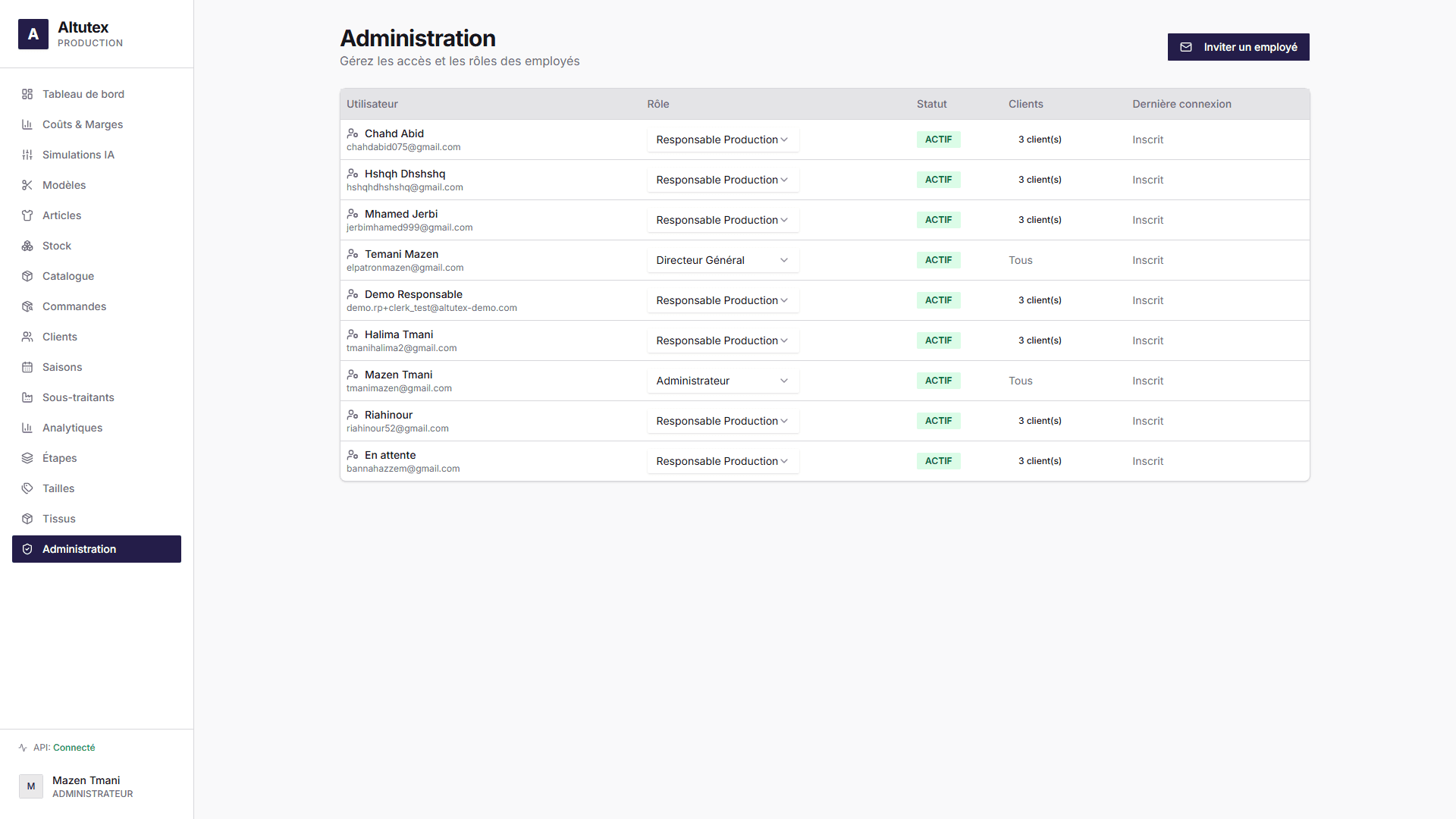Image resolution: width=1456 pixels, height=819 pixels.
Task: Click 3 client(s) for Halima Tmani
Action: [x=1040, y=340]
